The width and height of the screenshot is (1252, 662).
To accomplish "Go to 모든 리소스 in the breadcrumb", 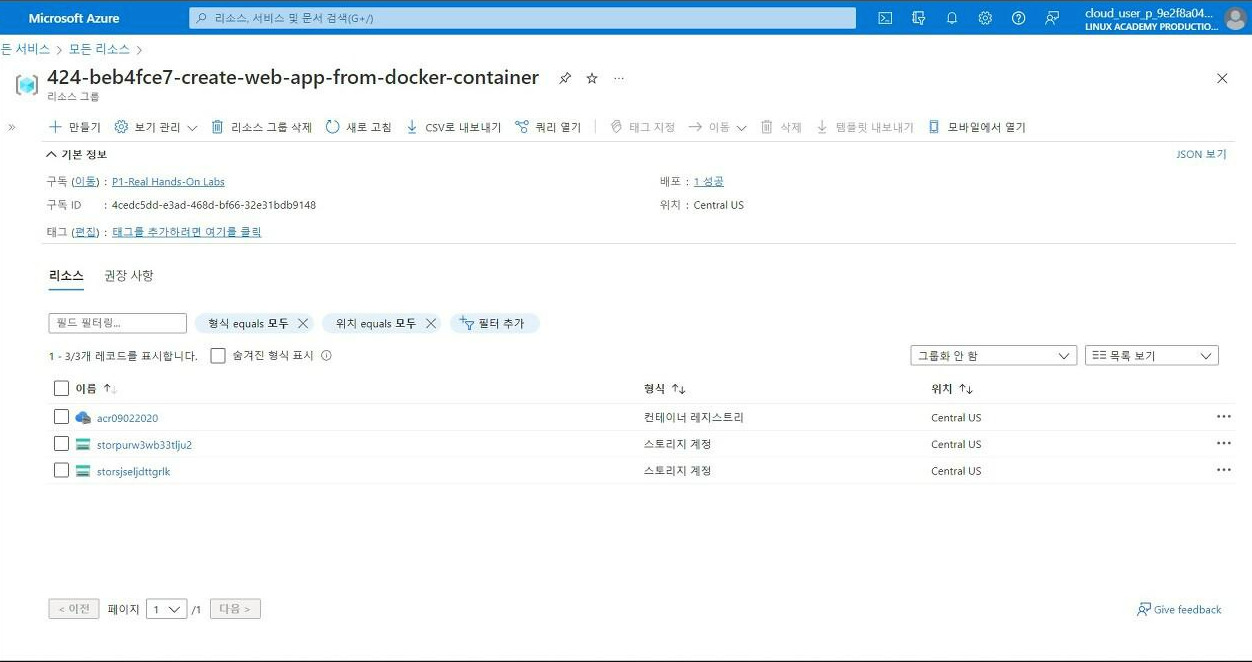I will tap(99, 49).
